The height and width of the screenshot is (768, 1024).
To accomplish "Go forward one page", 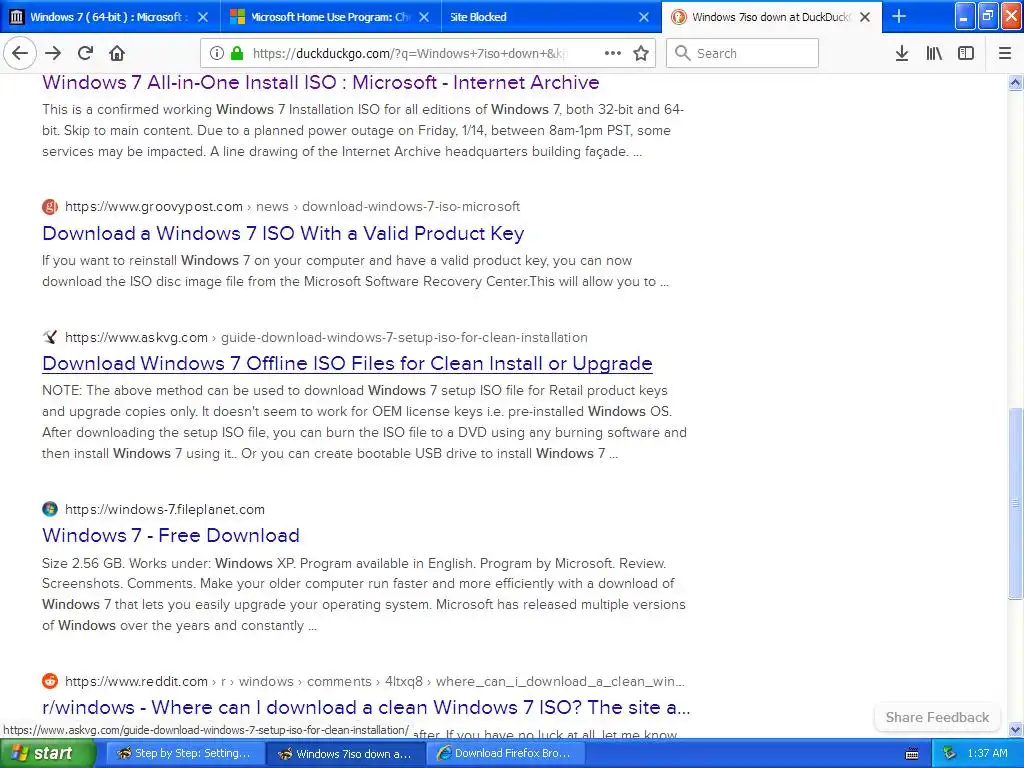I will point(53,53).
